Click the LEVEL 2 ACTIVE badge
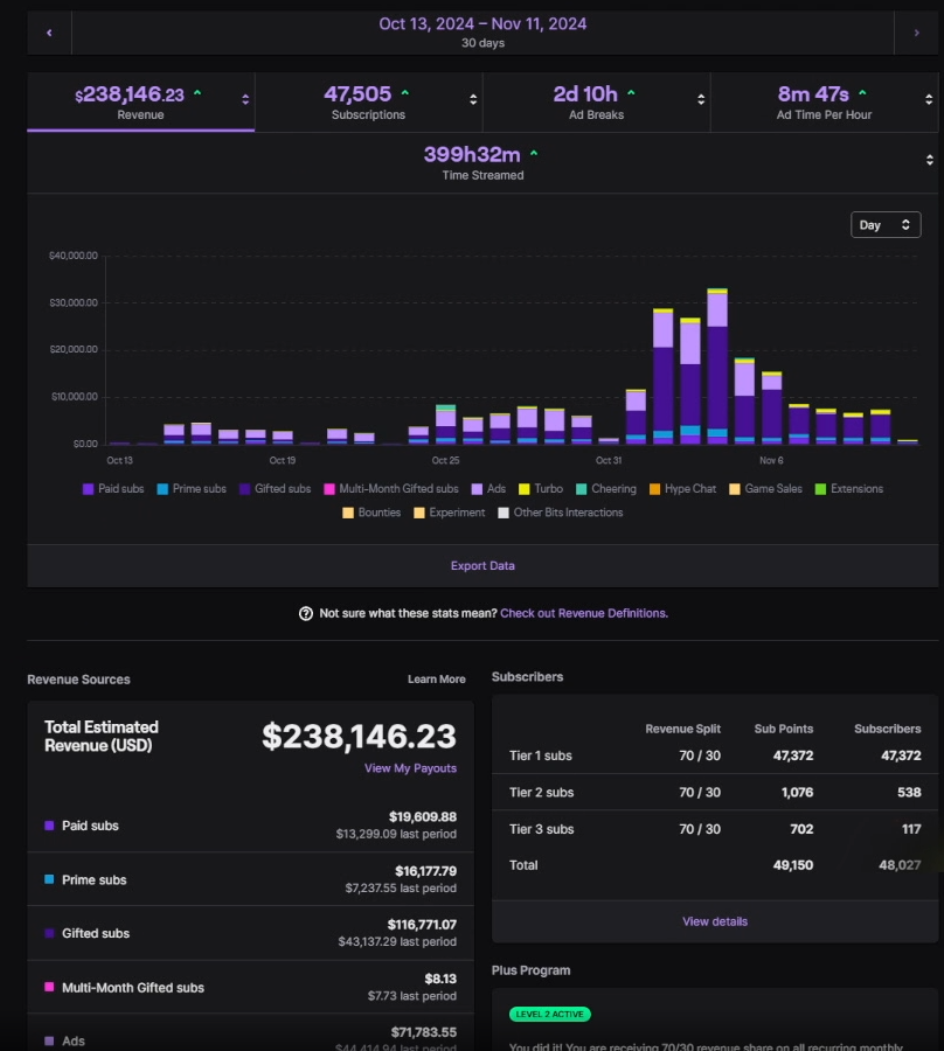 [x=550, y=1014]
